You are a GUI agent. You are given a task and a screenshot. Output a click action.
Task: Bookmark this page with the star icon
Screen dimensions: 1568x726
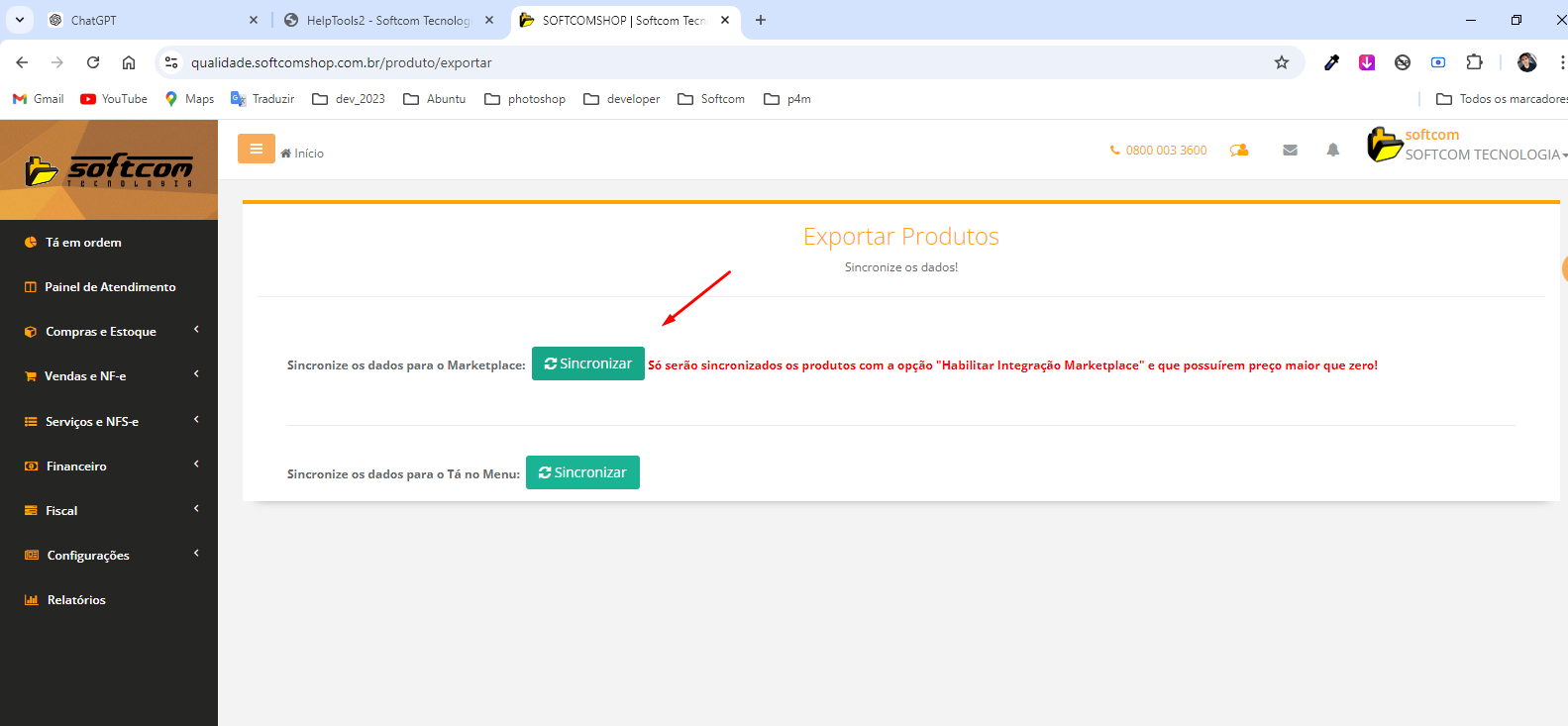click(x=1281, y=62)
